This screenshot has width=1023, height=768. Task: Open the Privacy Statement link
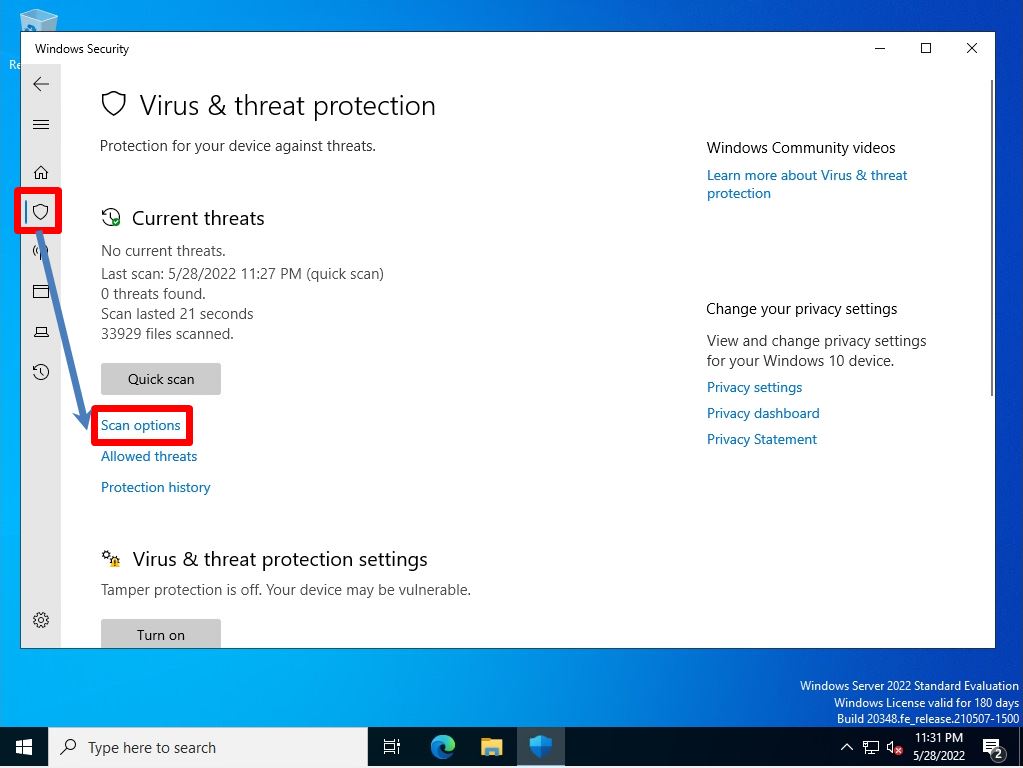[762, 439]
